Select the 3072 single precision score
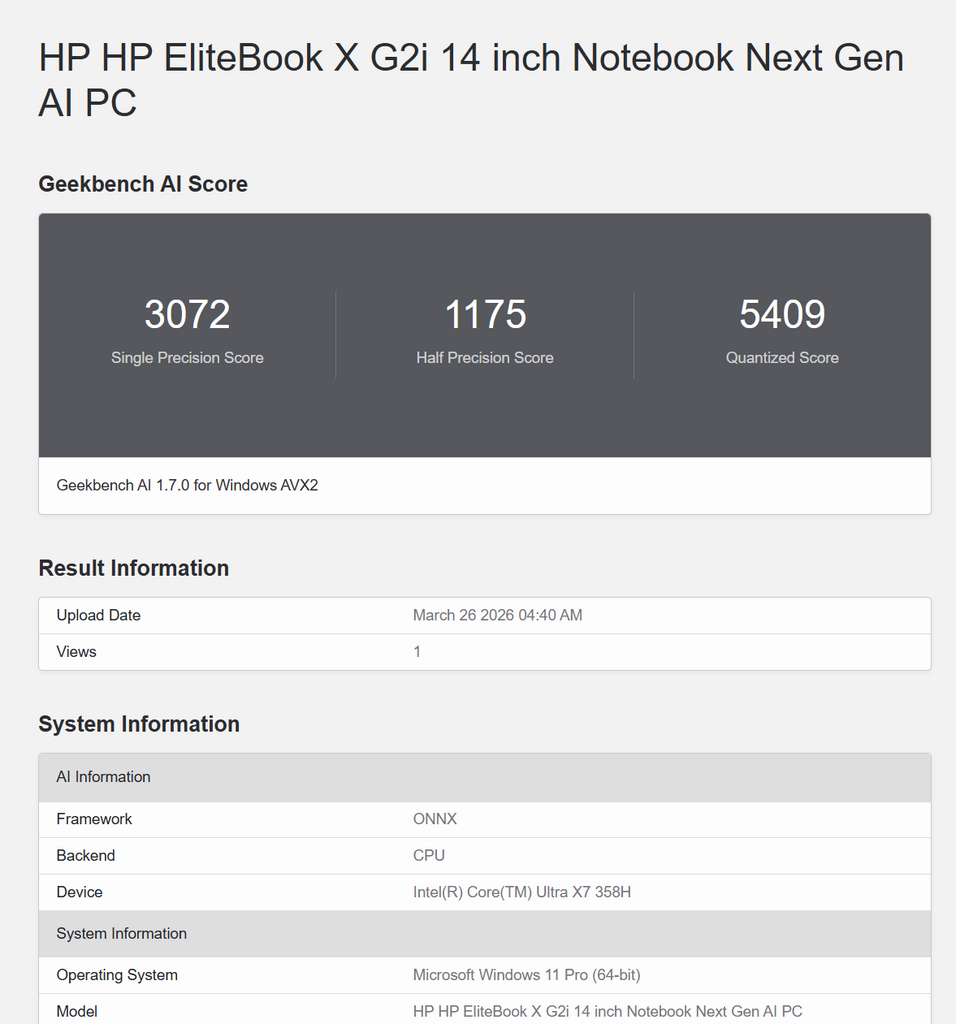 [x=187, y=315]
